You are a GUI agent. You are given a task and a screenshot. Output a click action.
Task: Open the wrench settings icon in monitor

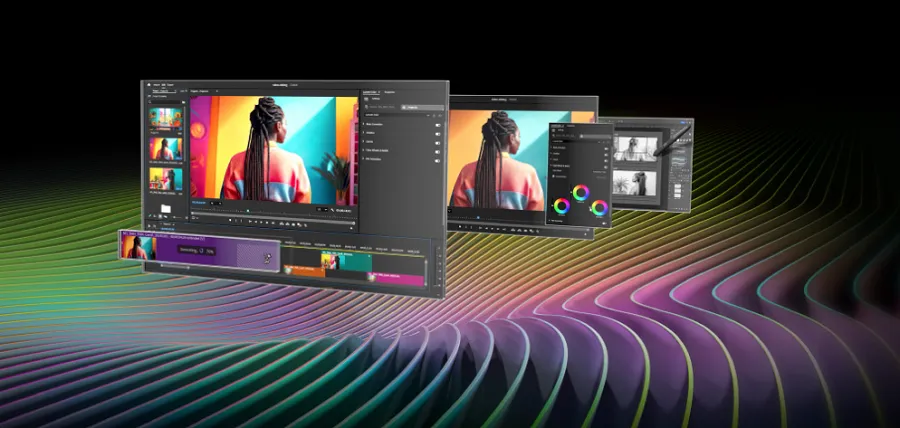click(332, 210)
